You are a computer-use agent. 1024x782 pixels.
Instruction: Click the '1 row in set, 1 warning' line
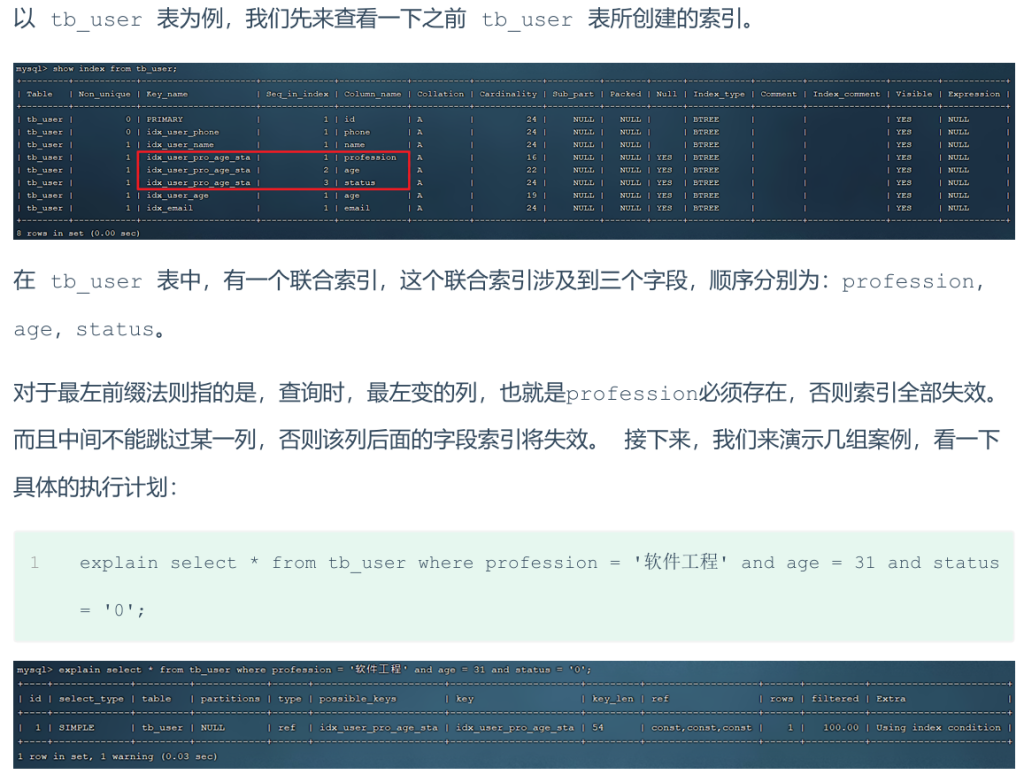pos(116,757)
